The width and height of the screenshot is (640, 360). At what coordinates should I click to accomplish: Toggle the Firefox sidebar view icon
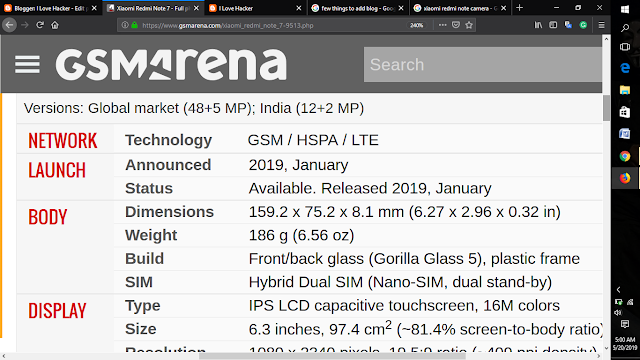pos(553,25)
